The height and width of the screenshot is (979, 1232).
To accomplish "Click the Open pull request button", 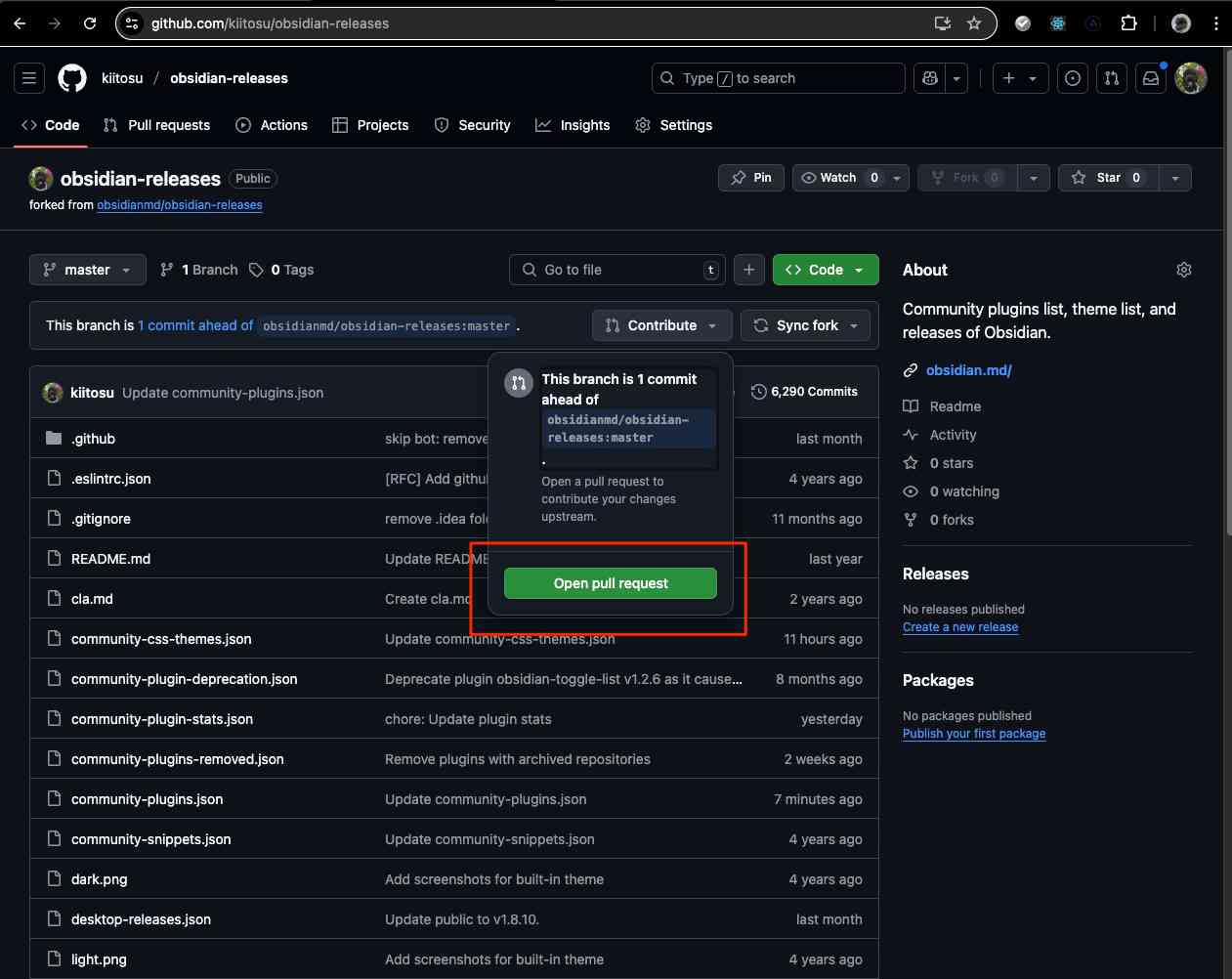I will (611, 583).
